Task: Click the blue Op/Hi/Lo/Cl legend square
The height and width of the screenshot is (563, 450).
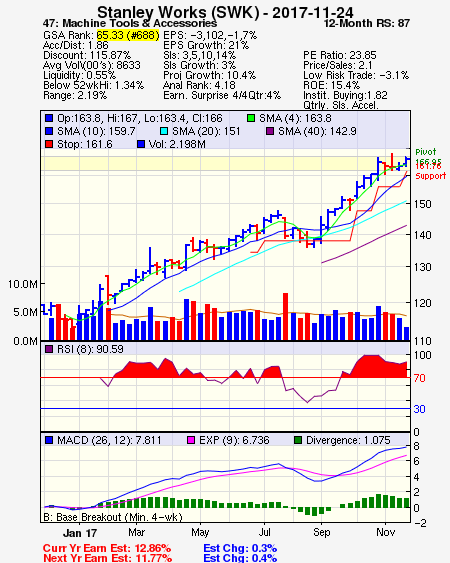Action: coord(49,118)
